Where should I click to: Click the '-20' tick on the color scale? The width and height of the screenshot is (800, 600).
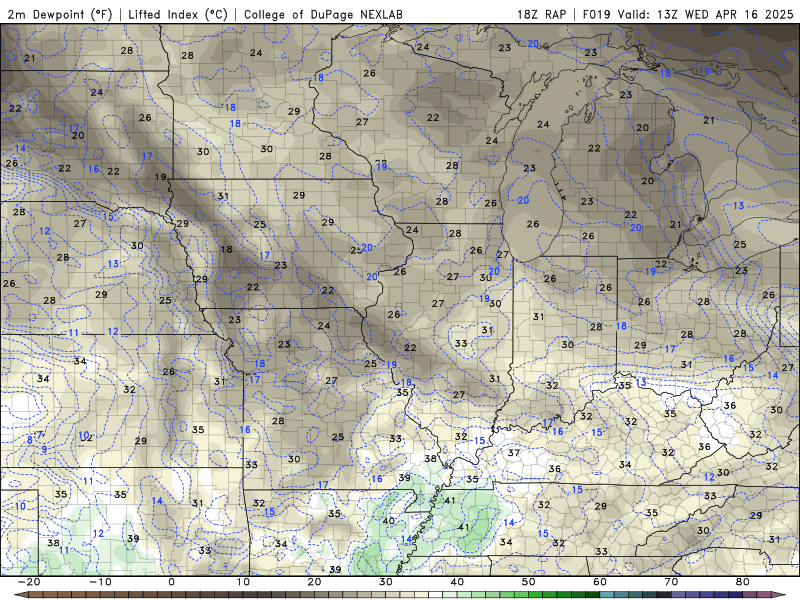tap(29, 582)
